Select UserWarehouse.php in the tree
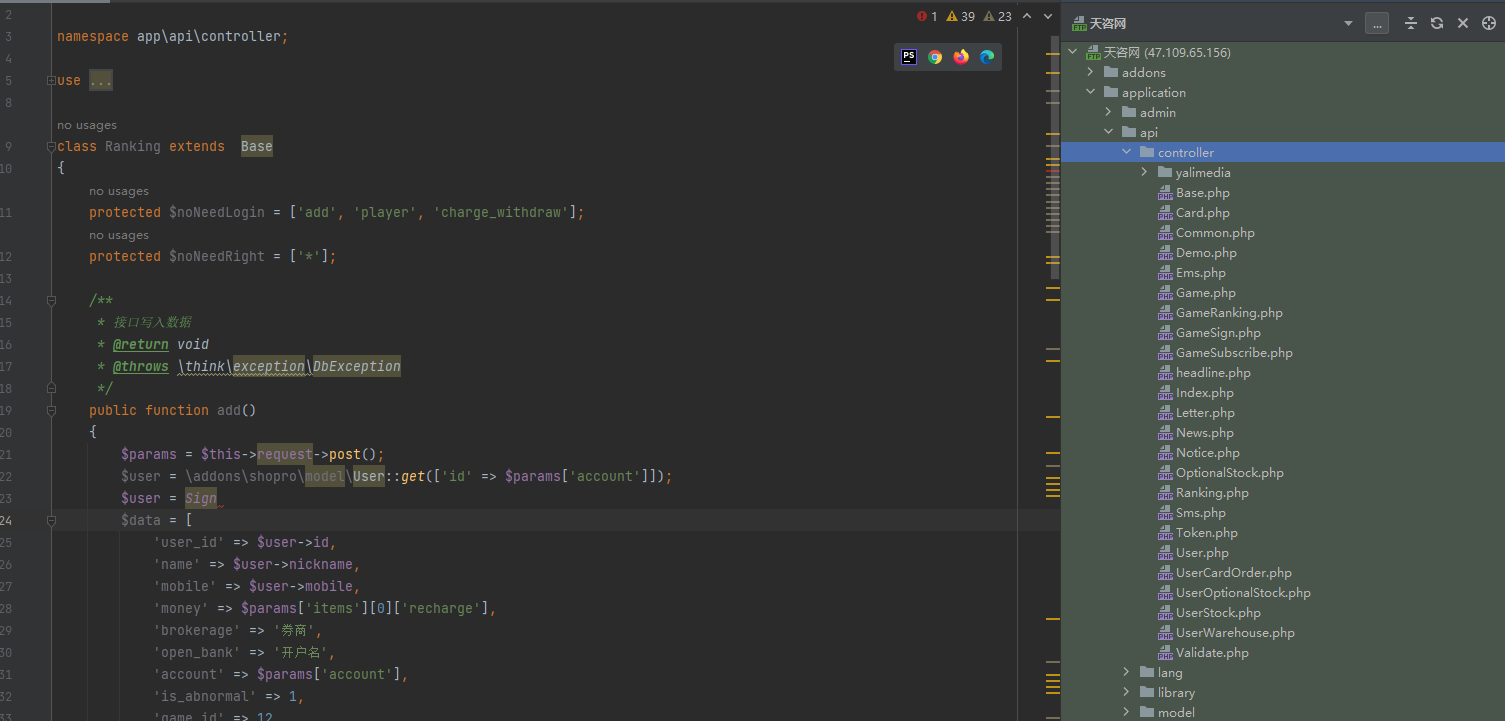This screenshot has height=721, width=1505. [1235, 632]
